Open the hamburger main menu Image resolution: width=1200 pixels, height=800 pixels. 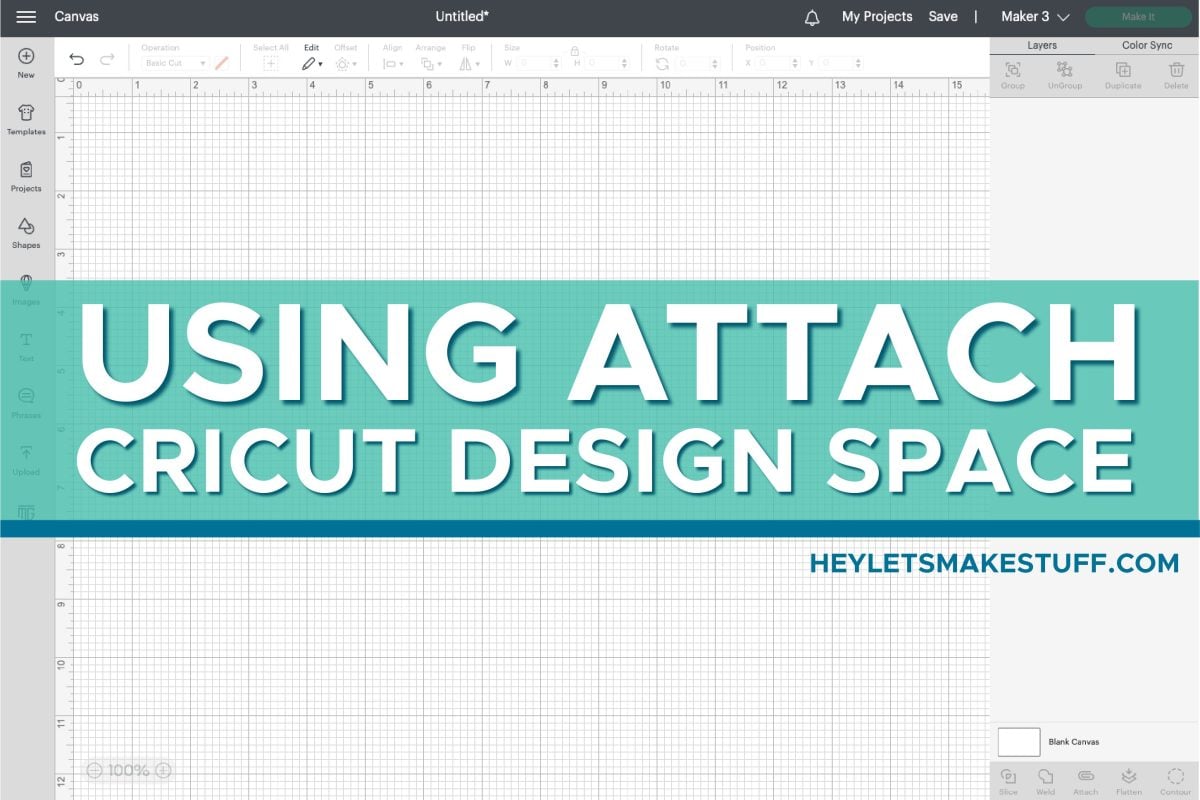pyautogui.click(x=26, y=17)
